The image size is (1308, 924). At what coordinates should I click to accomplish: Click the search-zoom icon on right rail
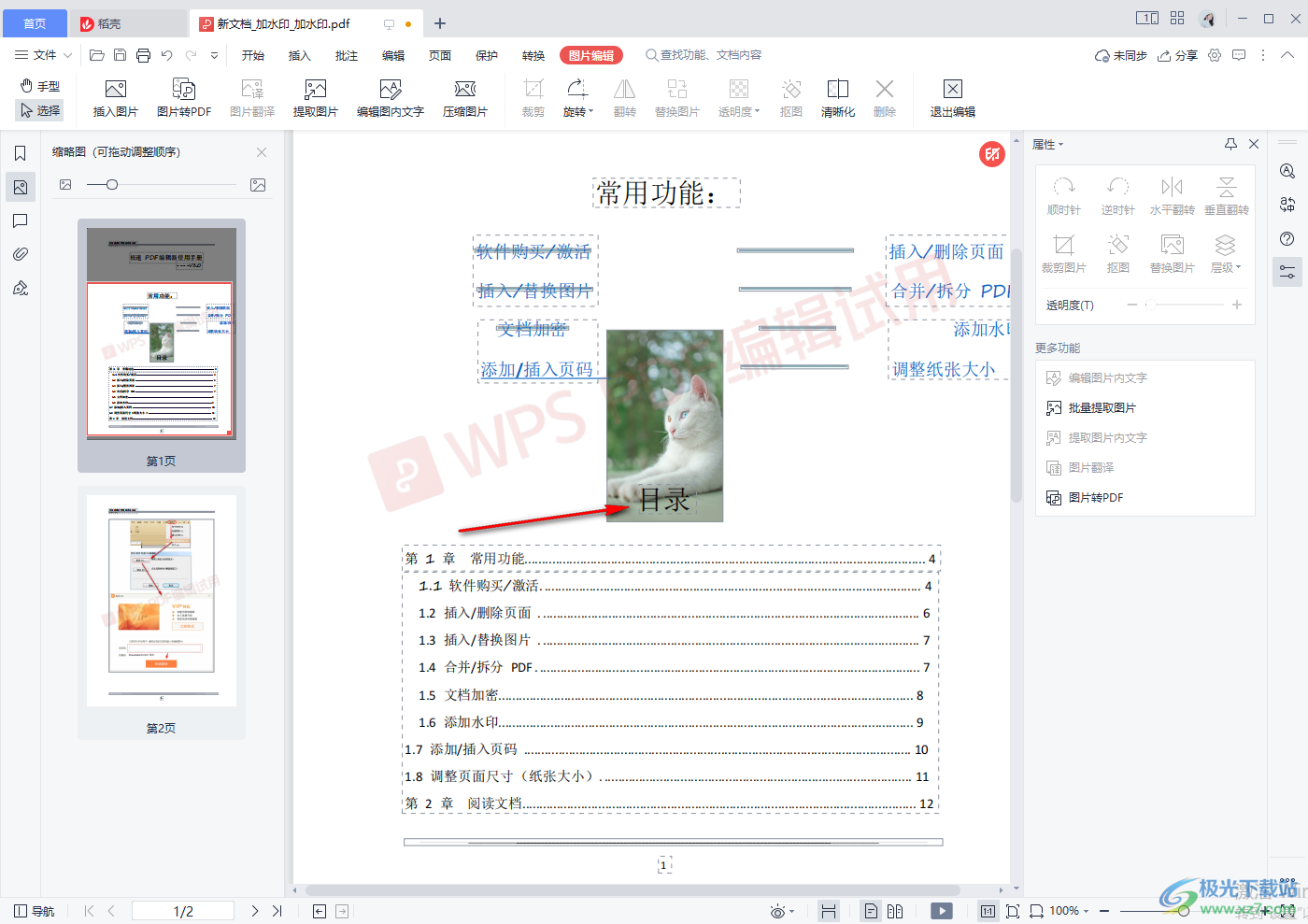point(1287,171)
